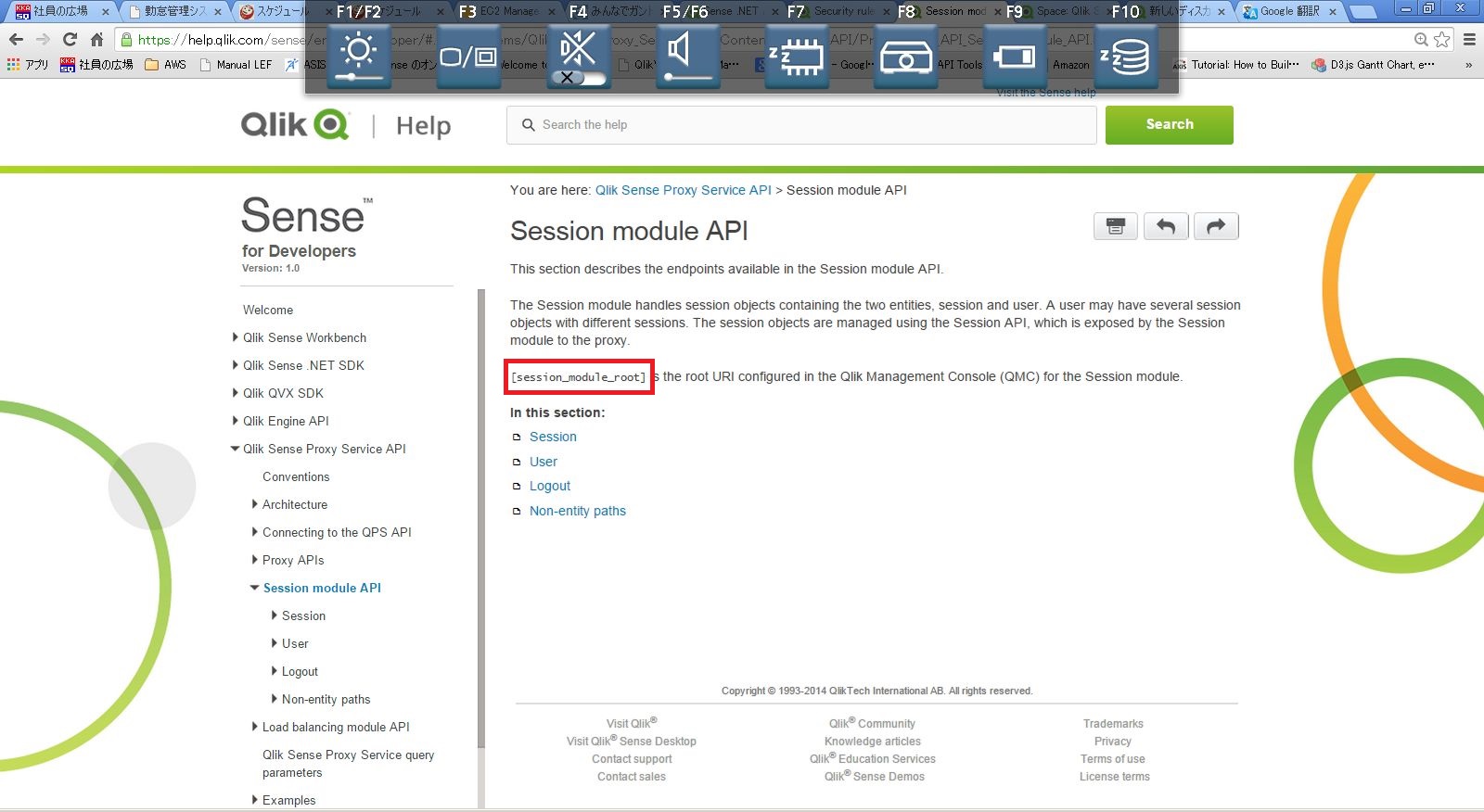Select Welcome in the navigation tree

click(x=268, y=310)
